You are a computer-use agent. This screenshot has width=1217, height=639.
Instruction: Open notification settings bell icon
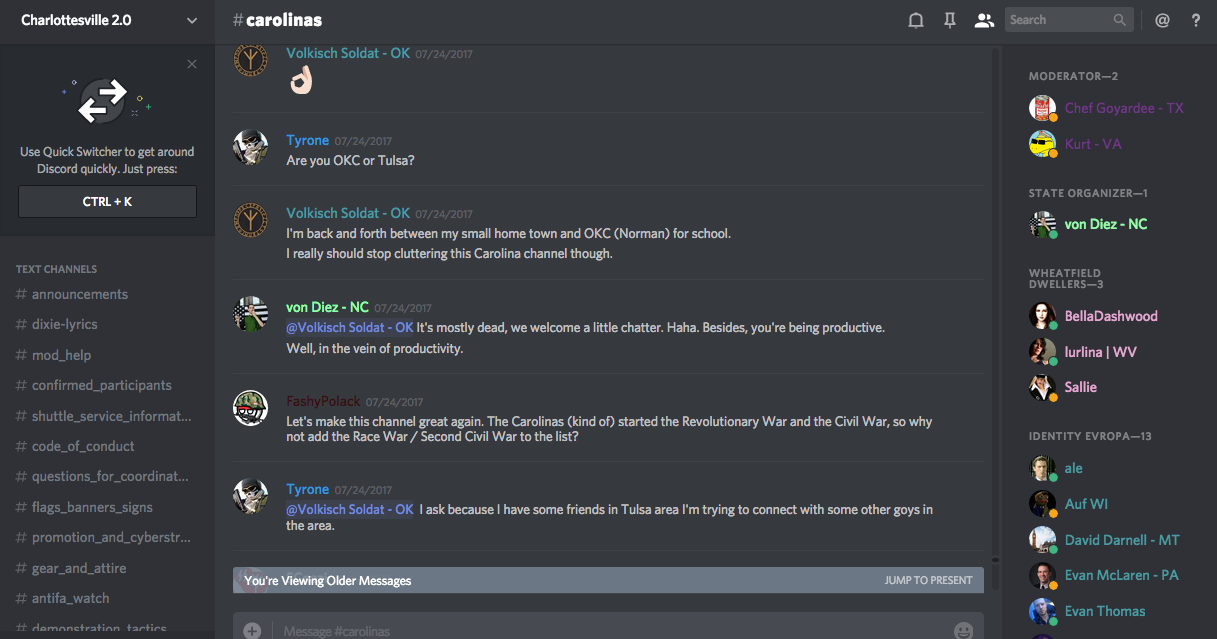click(915, 20)
